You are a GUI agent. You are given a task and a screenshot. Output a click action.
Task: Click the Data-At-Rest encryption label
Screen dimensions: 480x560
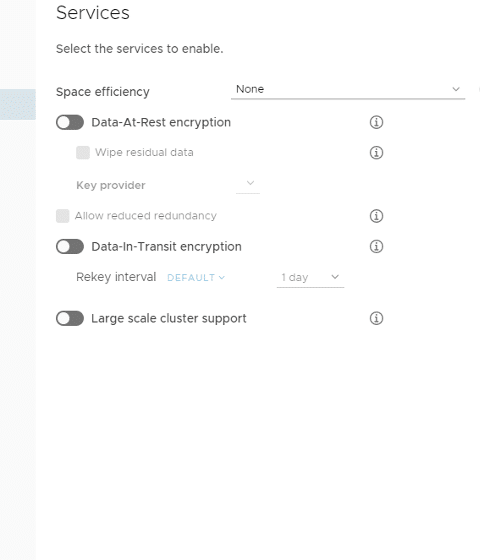(161, 122)
